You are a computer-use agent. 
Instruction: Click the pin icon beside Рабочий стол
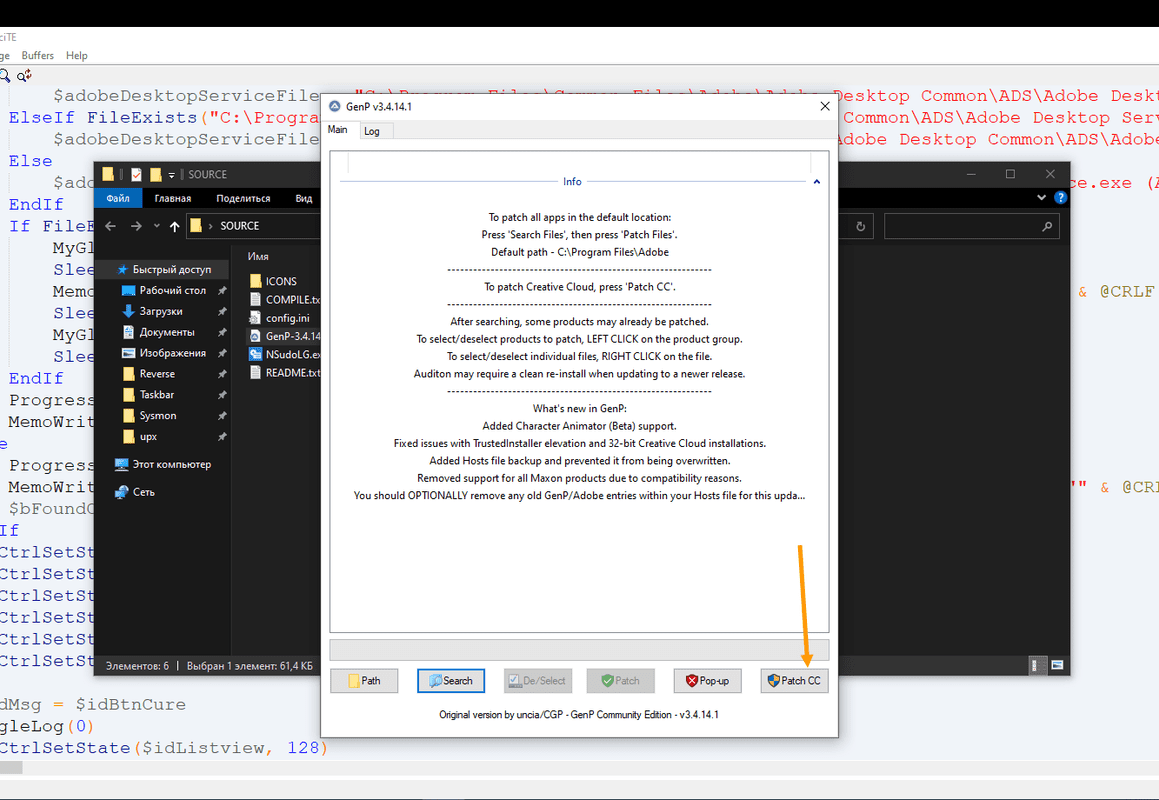(222, 291)
